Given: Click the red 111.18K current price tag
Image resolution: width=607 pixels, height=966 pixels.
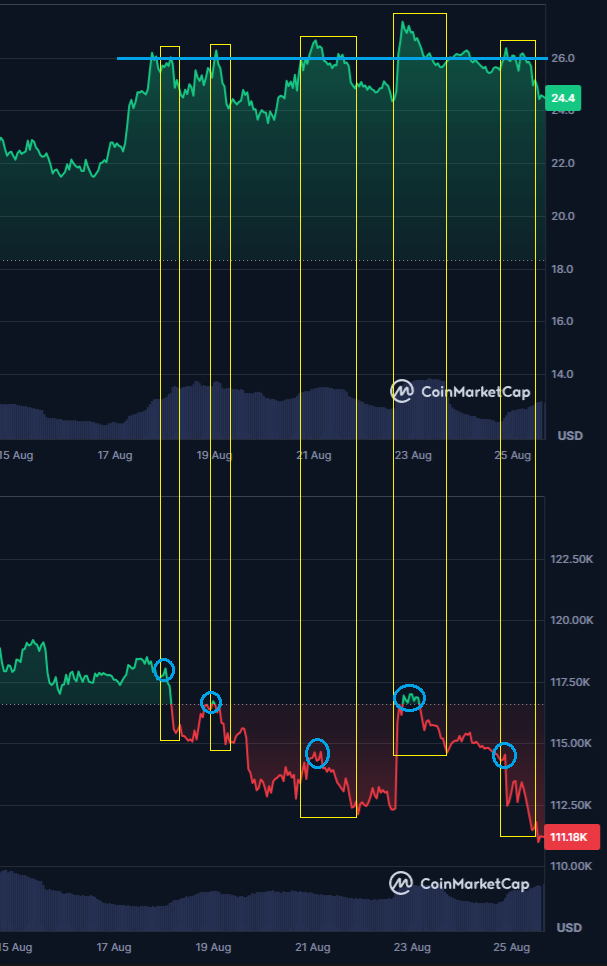Looking at the screenshot, I should [572, 837].
